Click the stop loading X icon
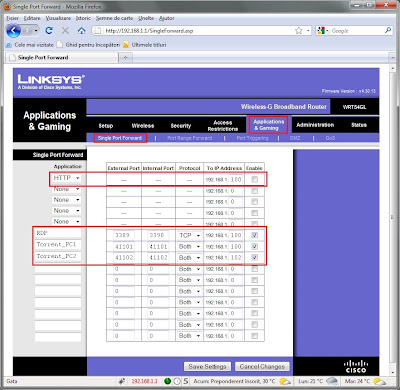 65,31
